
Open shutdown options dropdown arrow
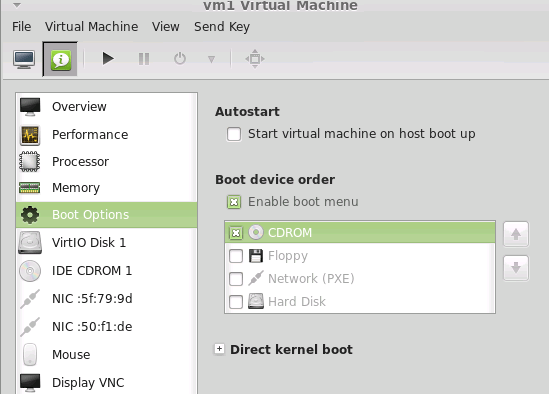[211, 59]
